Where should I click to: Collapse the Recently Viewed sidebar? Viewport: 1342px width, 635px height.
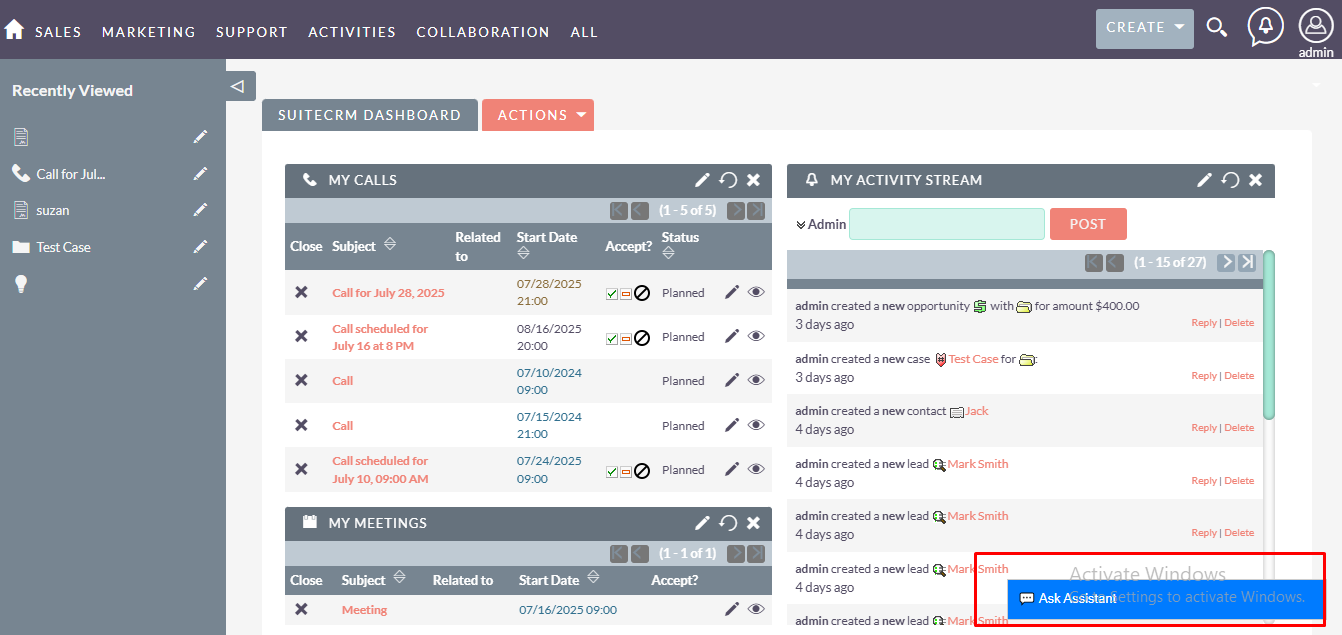238,86
